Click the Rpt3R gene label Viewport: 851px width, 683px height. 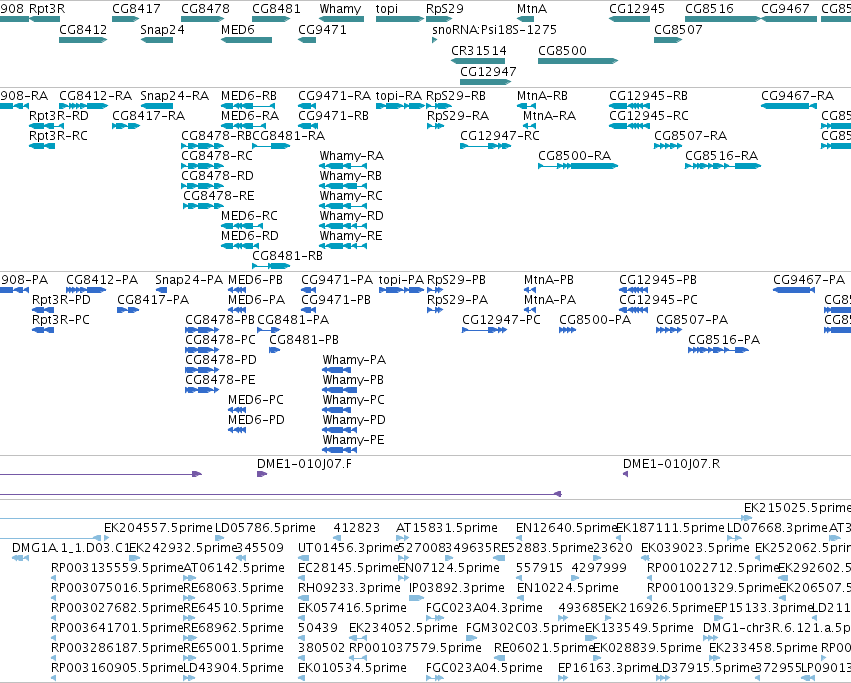[47, 9]
